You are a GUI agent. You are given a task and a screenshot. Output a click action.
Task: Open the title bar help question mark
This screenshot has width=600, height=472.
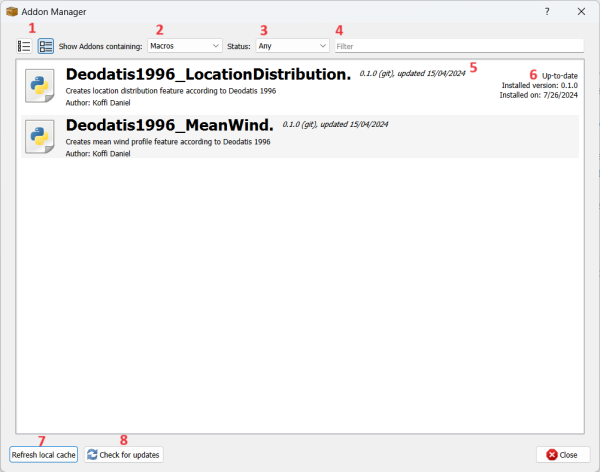(x=546, y=11)
